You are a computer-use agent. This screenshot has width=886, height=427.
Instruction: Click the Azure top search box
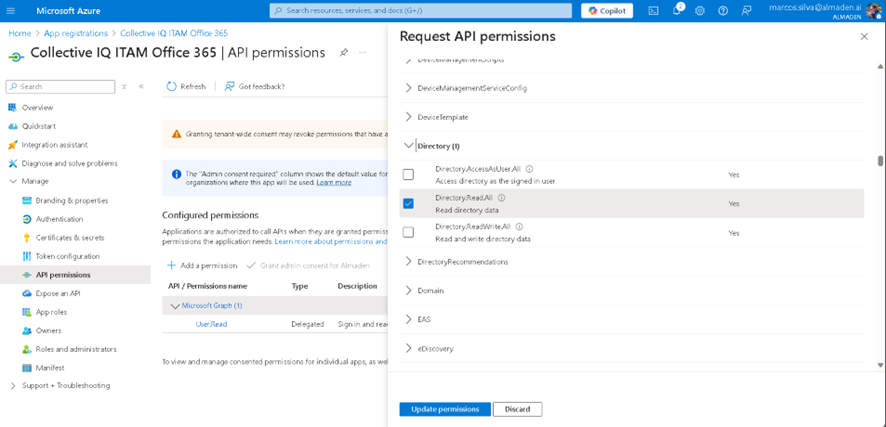pyautogui.click(x=420, y=11)
